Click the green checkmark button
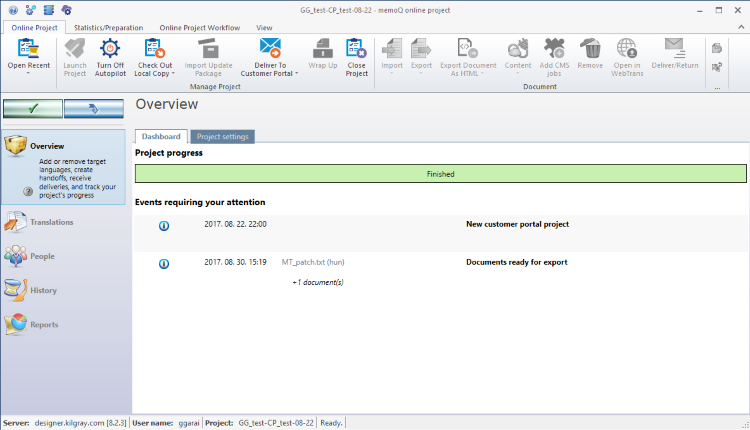 [x=32, y=109]
